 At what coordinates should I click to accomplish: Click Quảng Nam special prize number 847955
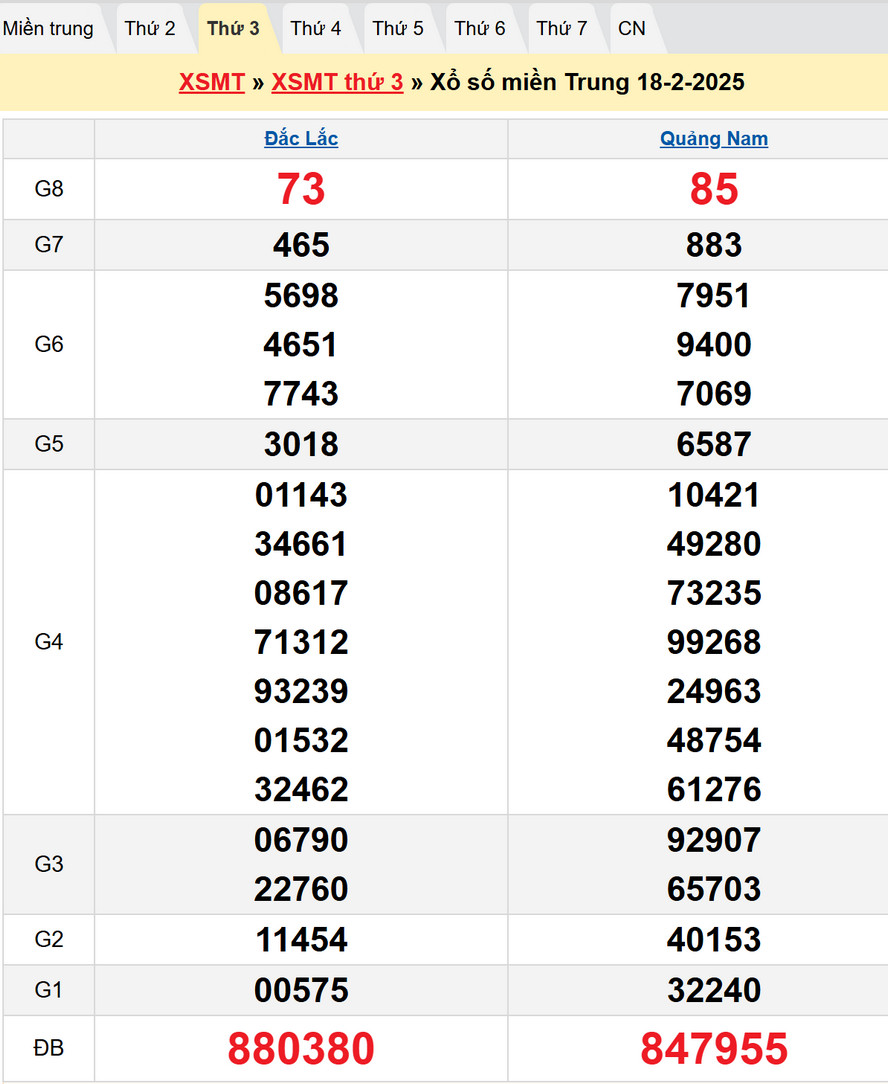click(714, 1048)
